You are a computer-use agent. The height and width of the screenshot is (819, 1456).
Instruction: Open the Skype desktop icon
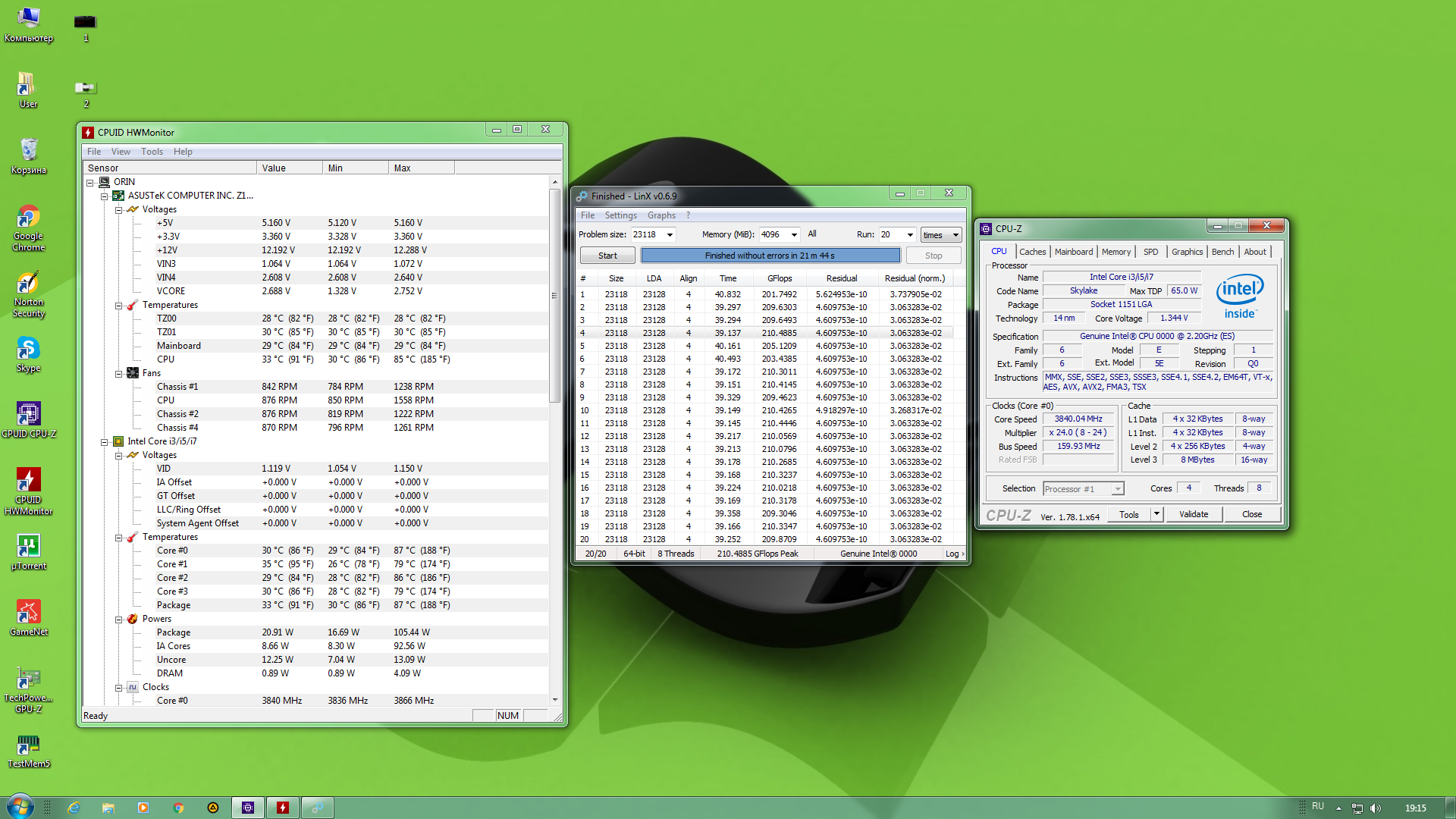[x=28, y=350]
